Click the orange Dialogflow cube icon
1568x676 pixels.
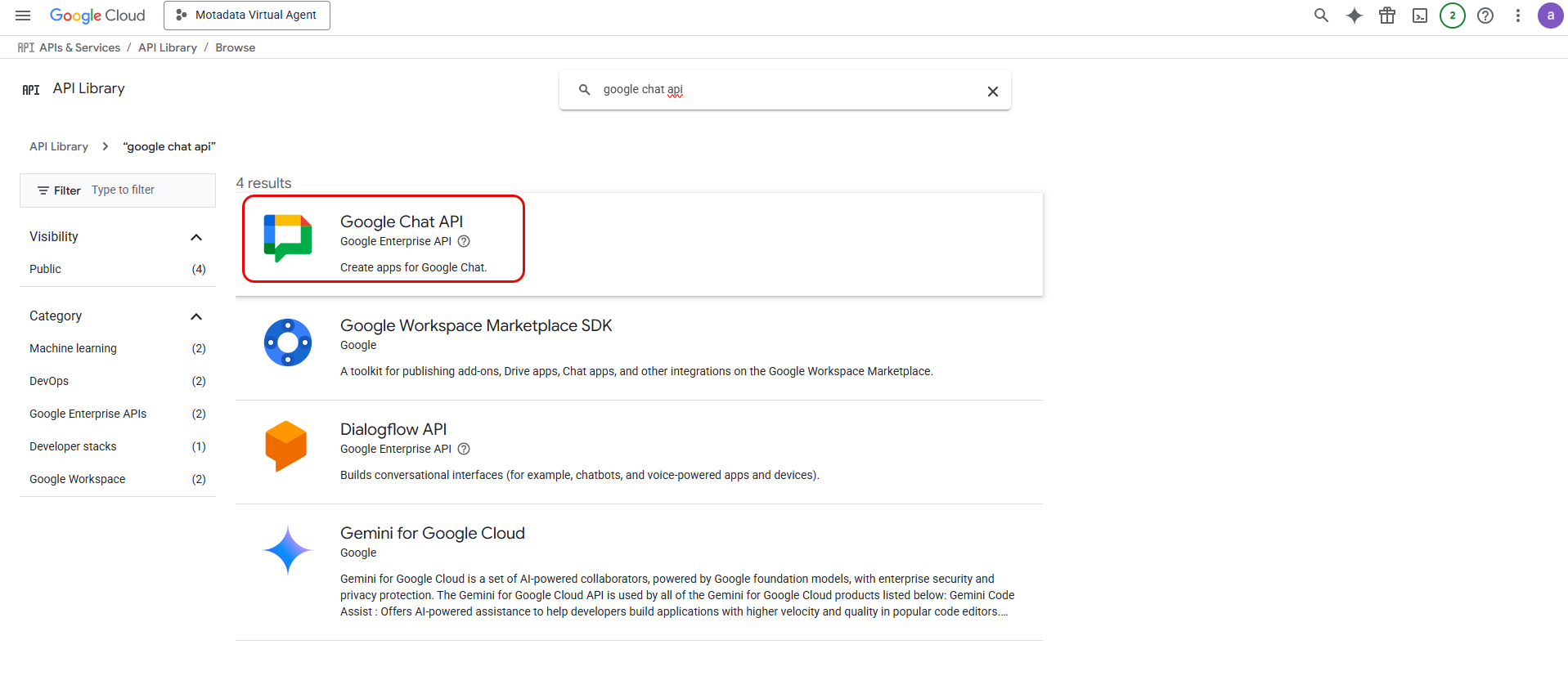[x=286, y=446]
